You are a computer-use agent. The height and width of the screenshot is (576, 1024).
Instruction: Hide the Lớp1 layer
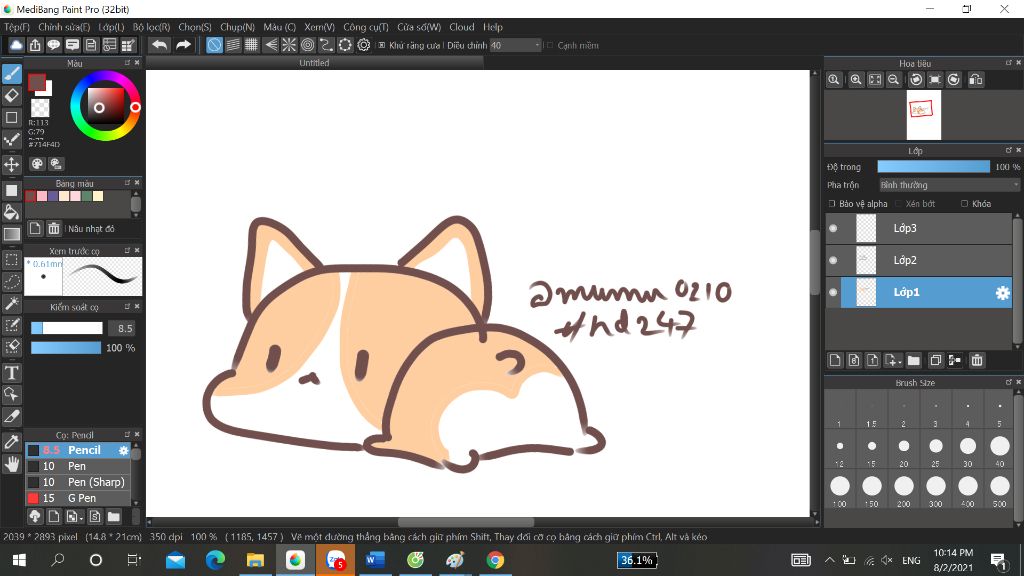tap(833, 292)
